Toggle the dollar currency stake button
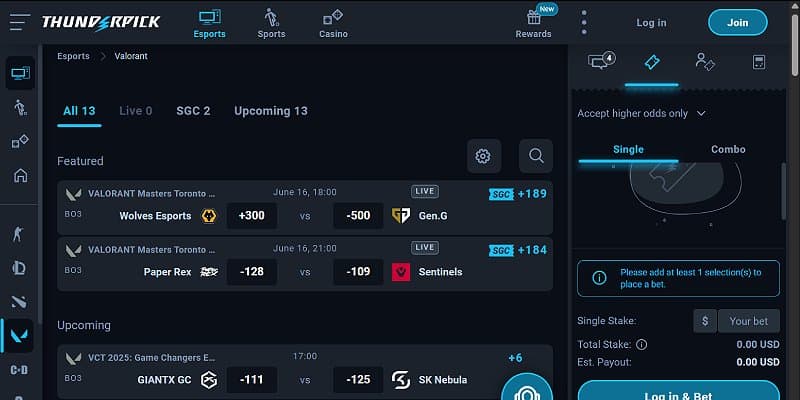Viewport: 800px width, 400px height. pos(705,321)
